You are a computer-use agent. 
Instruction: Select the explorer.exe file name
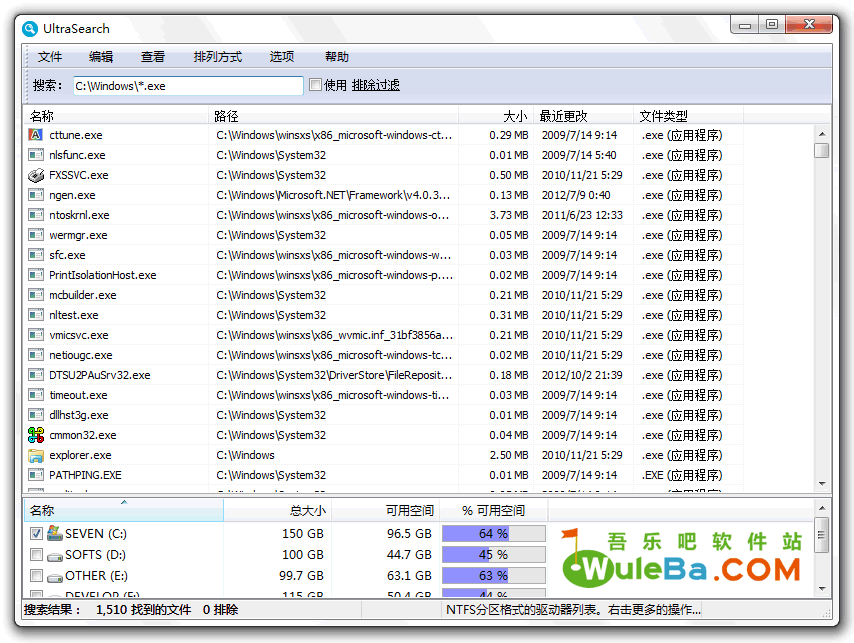(x=80, y=455)
